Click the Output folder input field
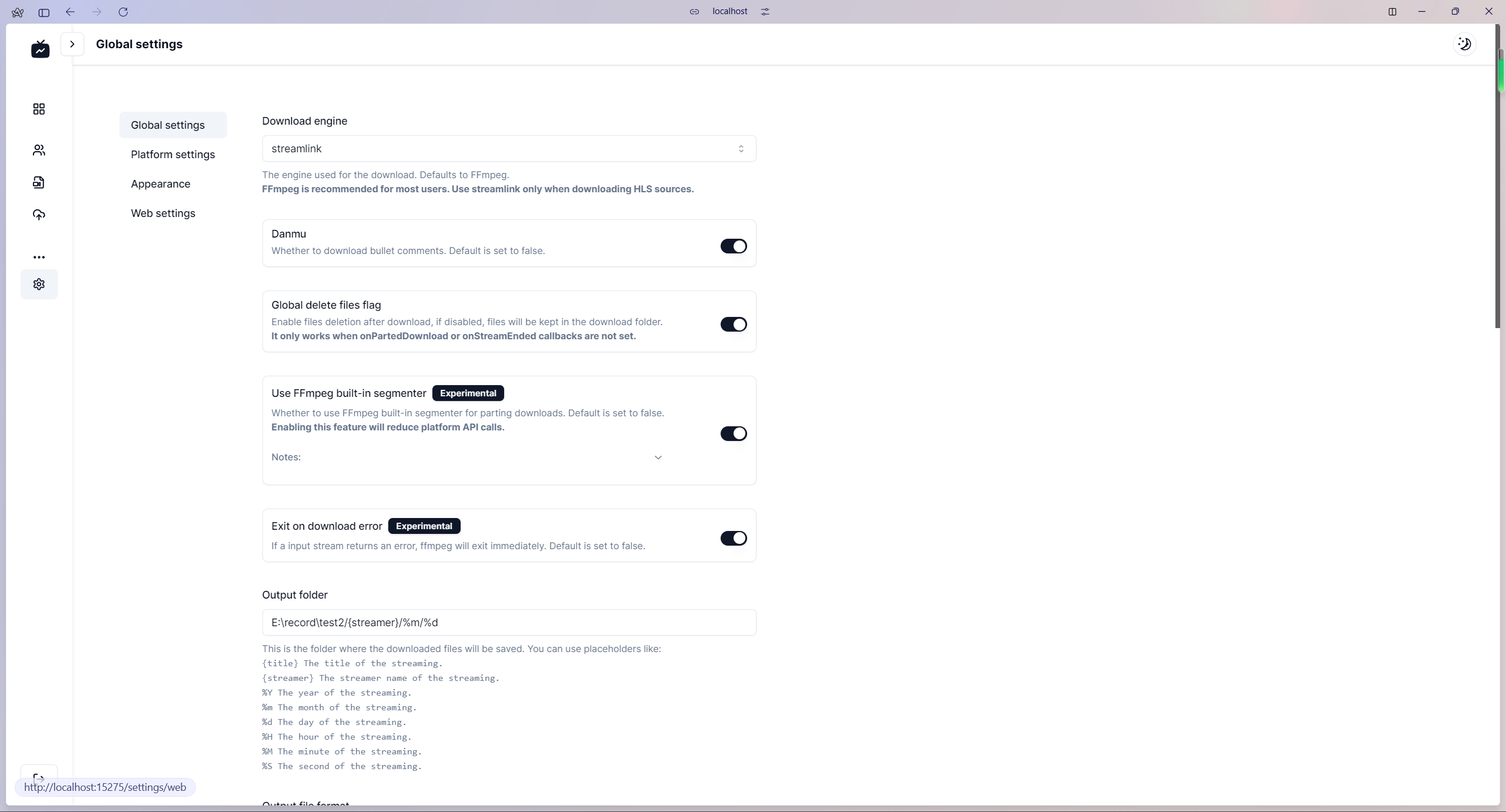The image size is (1506, 812). [x=509, y=622]
